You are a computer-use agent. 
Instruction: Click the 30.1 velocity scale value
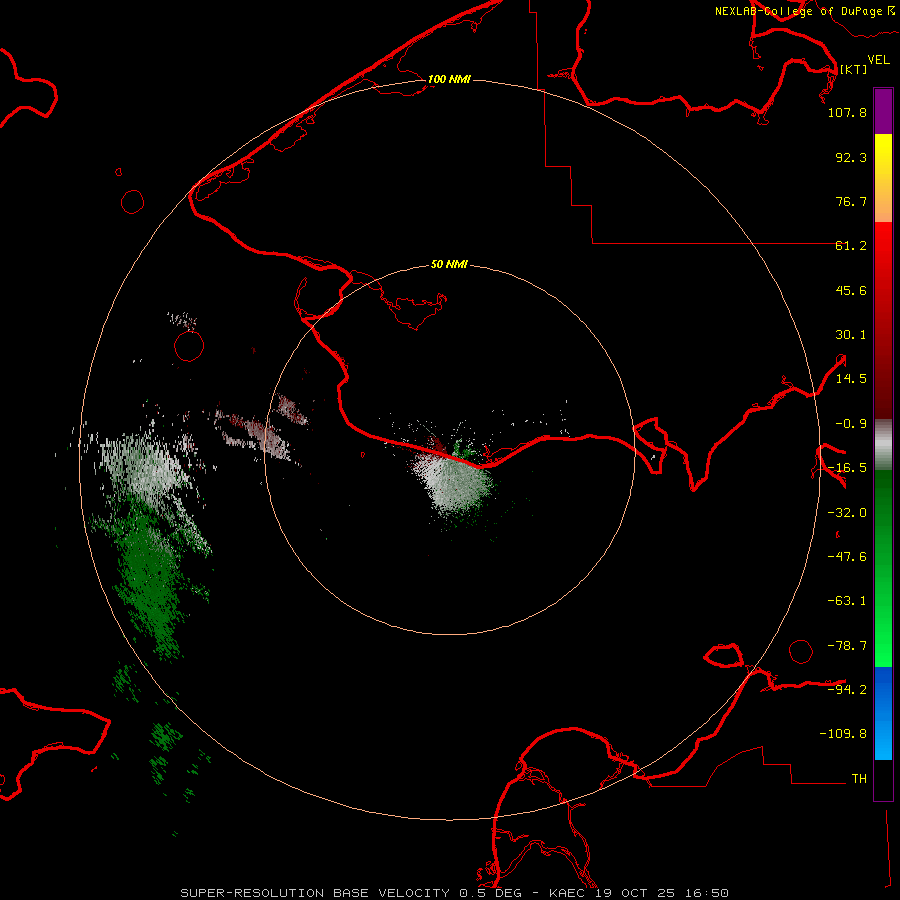click(851, 335)
